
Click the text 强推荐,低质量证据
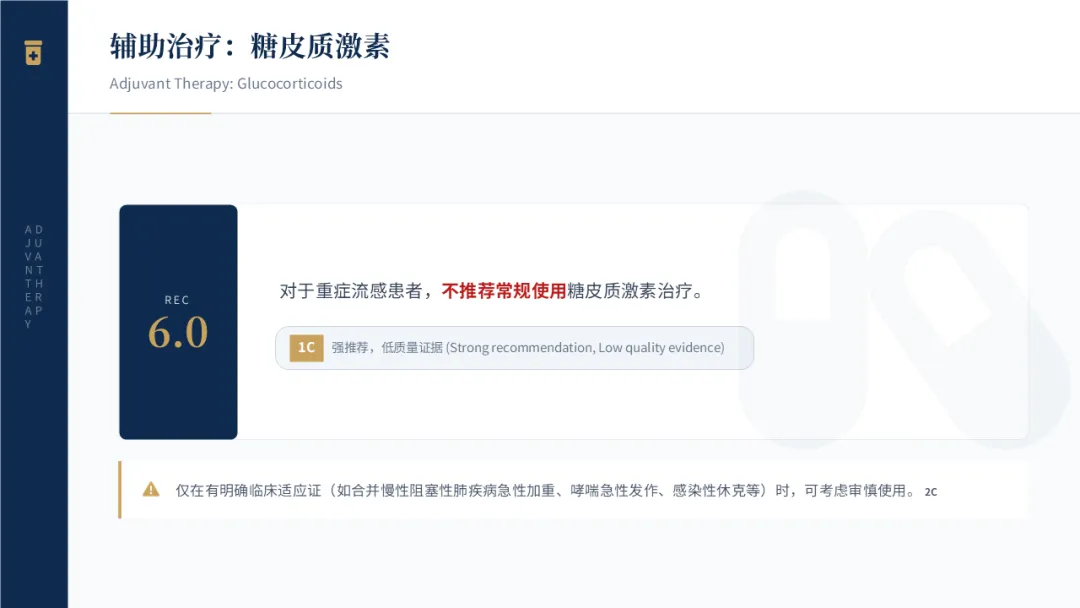387,348
